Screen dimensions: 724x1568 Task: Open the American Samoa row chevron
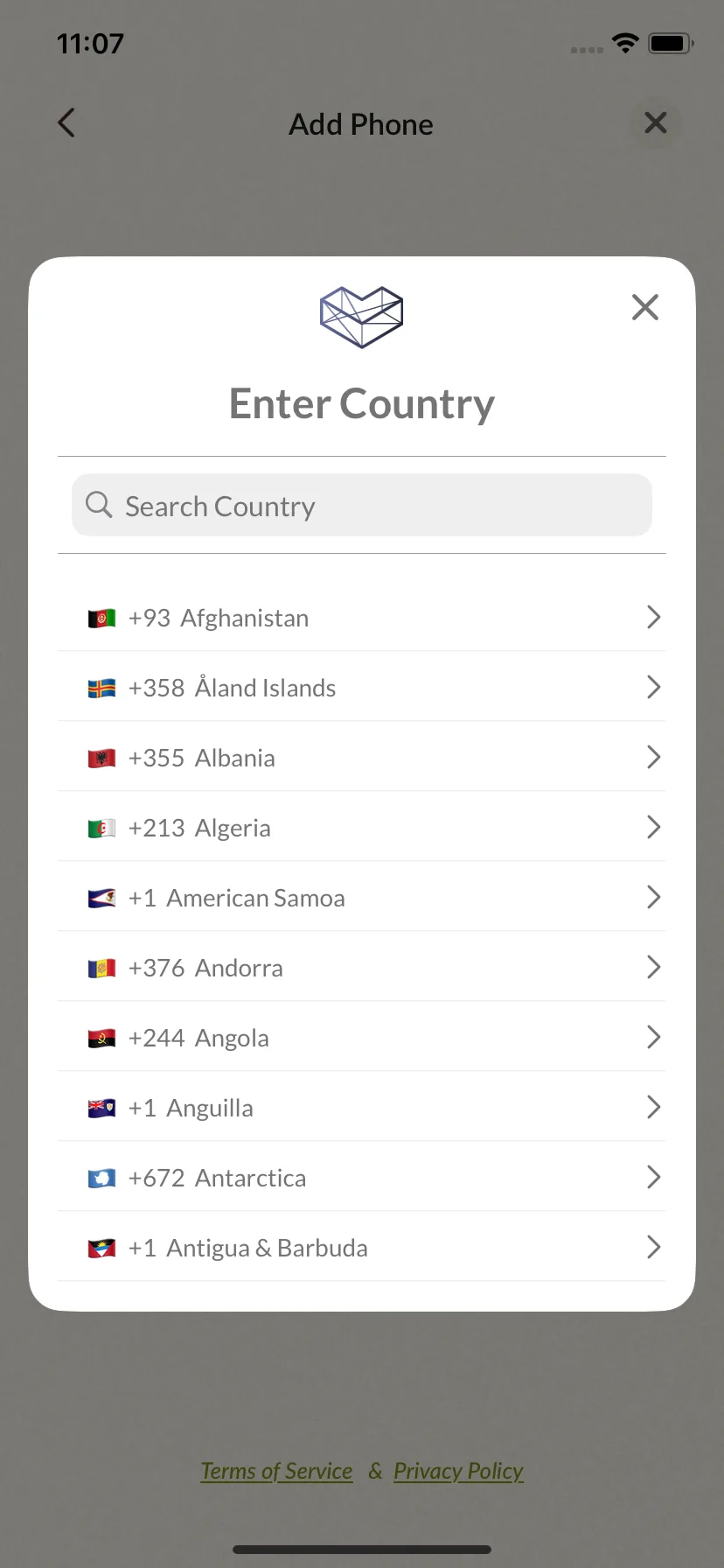[653, 897]
